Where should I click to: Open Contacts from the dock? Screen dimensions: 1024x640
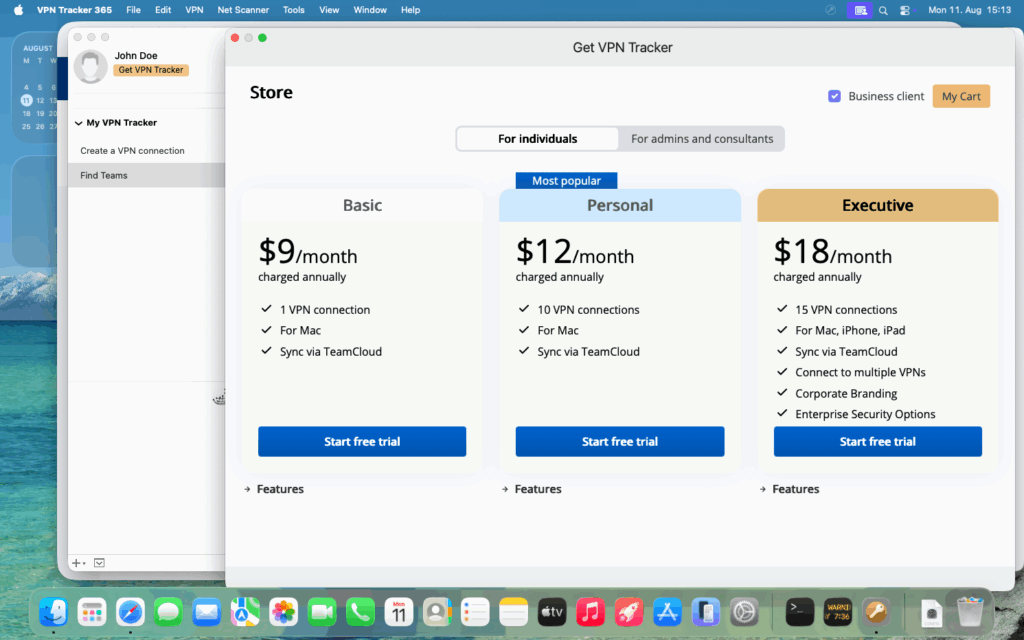pyautogui.click(x=437, y=612)
